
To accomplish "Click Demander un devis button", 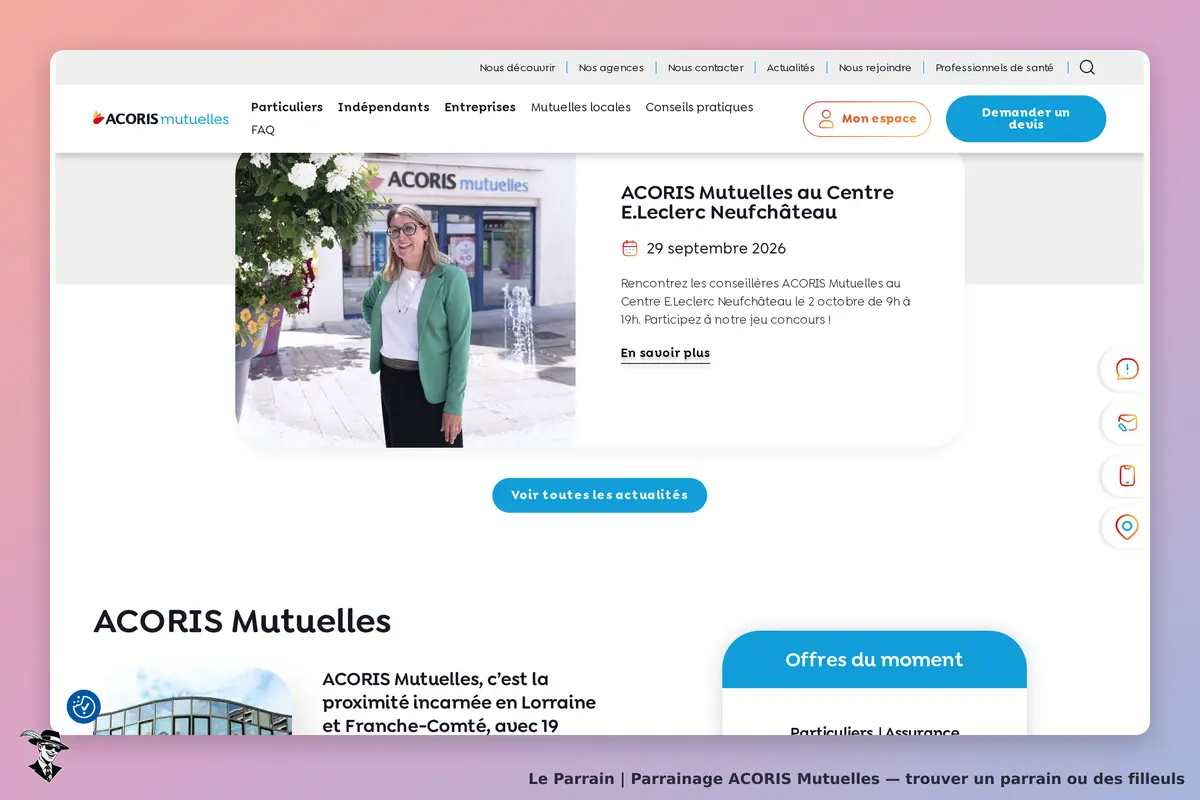I will click(x=1026, y=119).
